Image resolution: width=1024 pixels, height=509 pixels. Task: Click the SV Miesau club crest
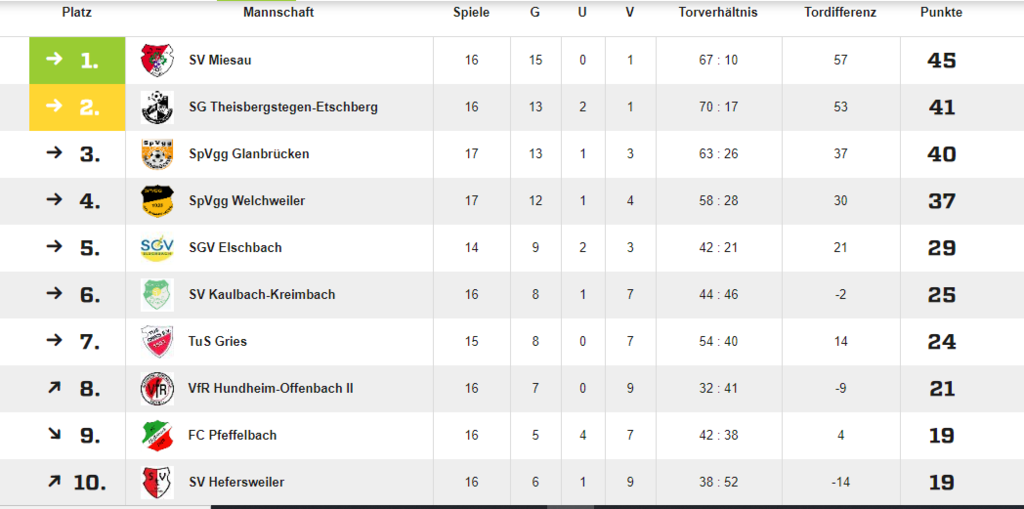pos(157,60)
